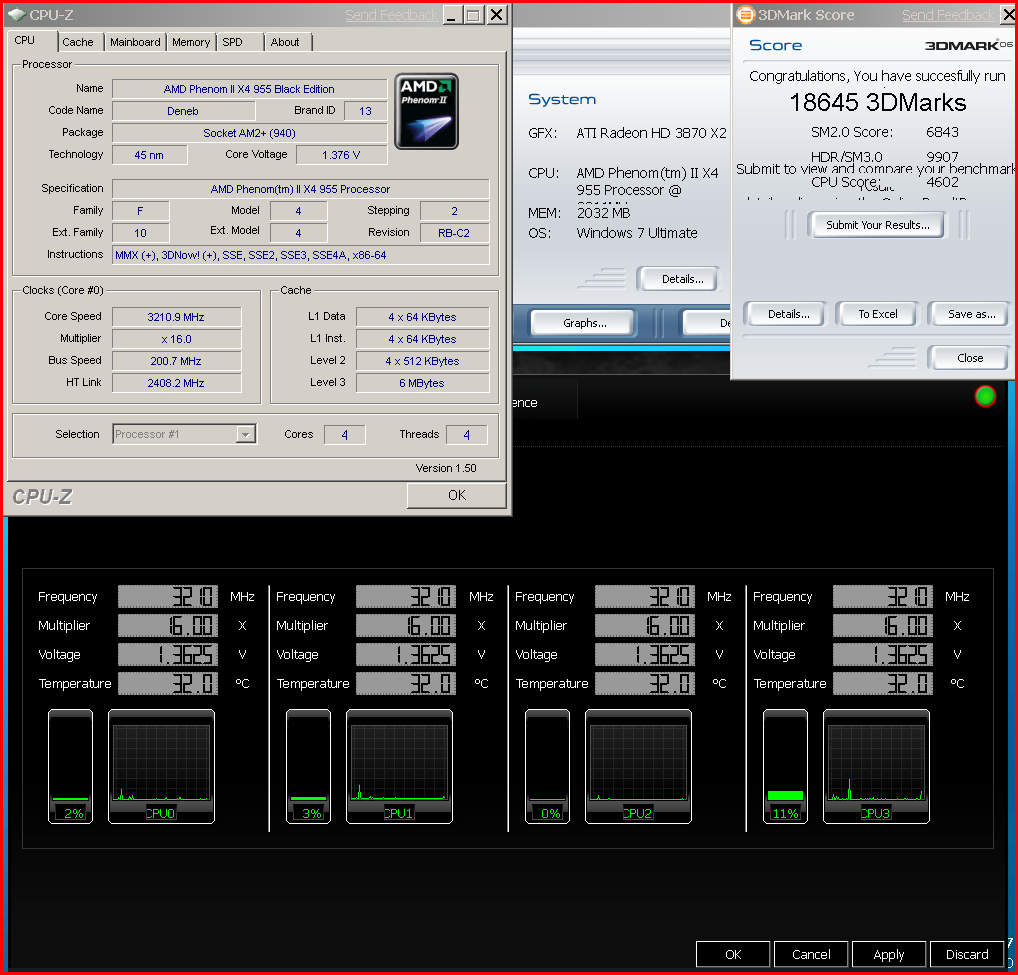Click Submit Your Results button
The image size is (1018, 975).
[877, 225]
